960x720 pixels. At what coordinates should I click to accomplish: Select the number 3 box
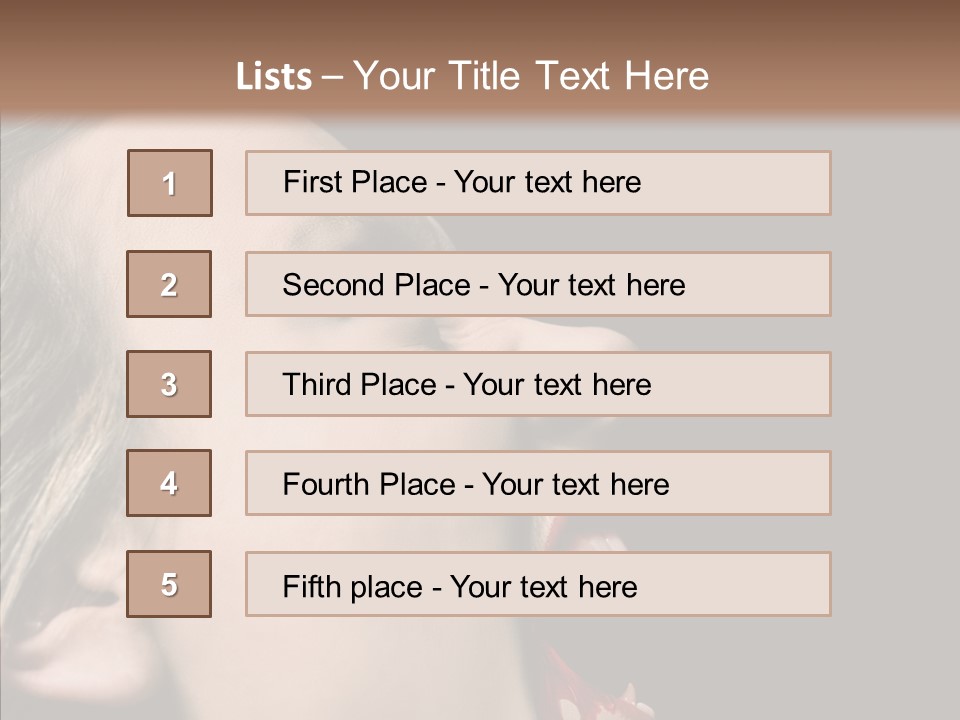coord(169,384)
